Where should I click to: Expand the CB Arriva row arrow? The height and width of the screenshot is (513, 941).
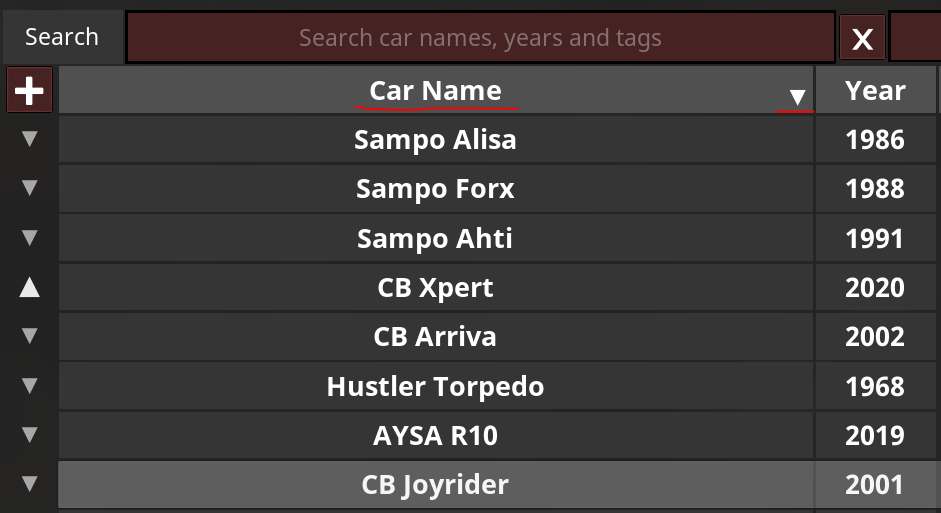tap(29, 336)
